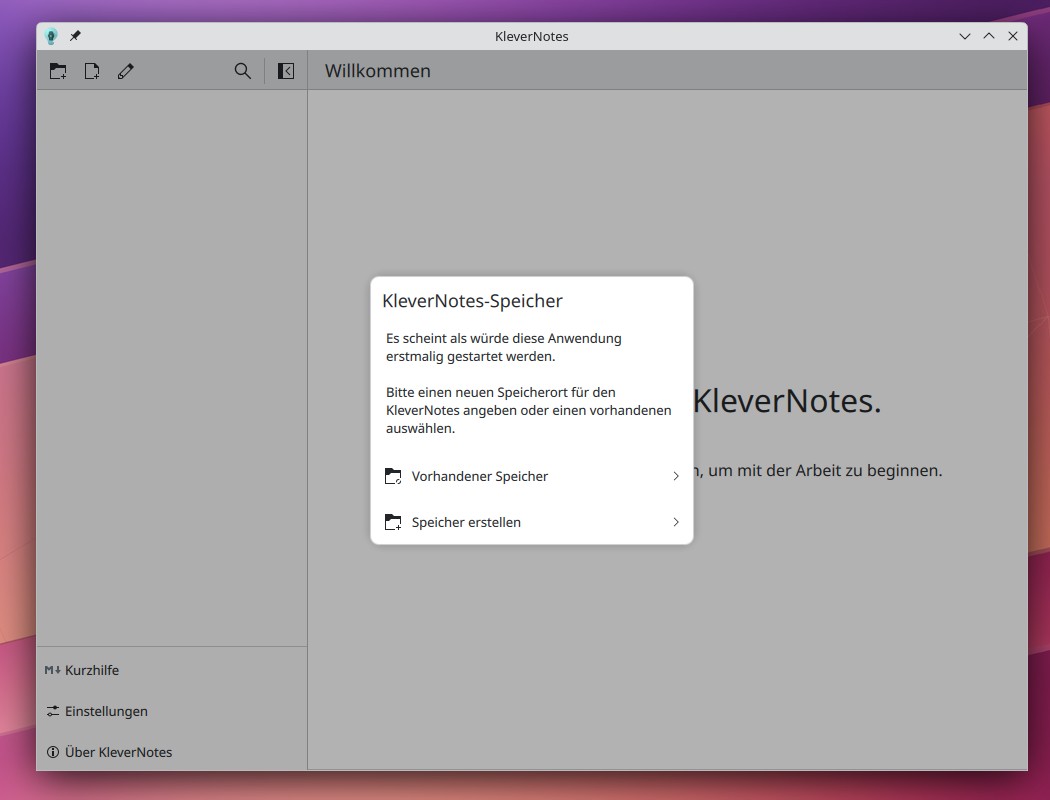Viewport: 1050px width, 800px height.
Task: Open Einstellungen from the sidebar
Action: [106, 711]
